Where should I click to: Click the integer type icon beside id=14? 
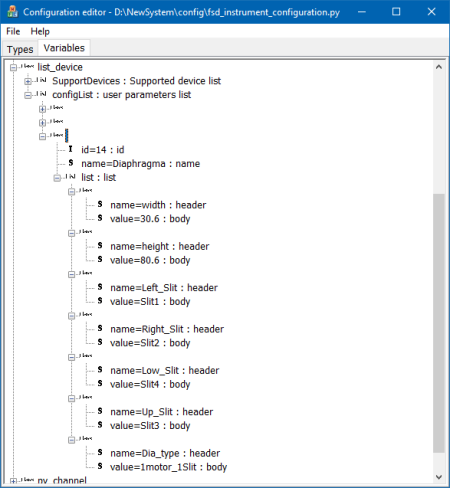(x=71, y=149)
